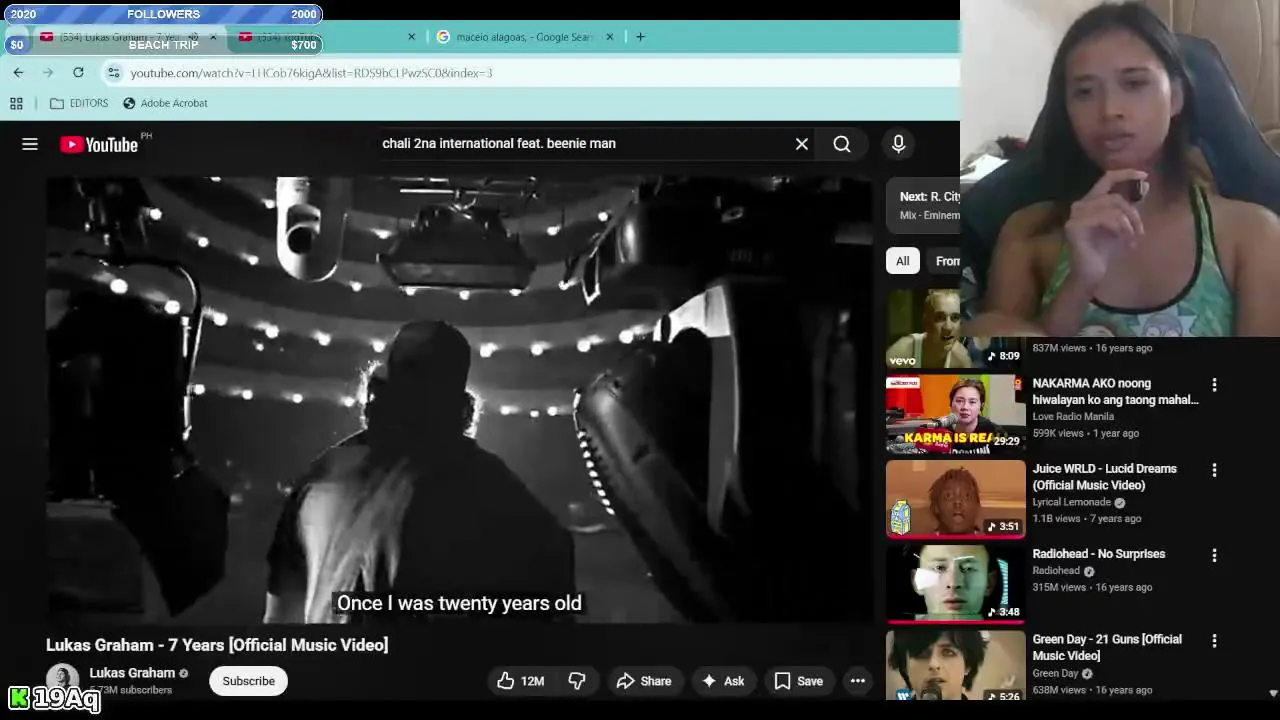Click the video title 7 Years text
The width and height of the screenshot is (1280, 720).
pyautogui.click(x=217, y=645)
